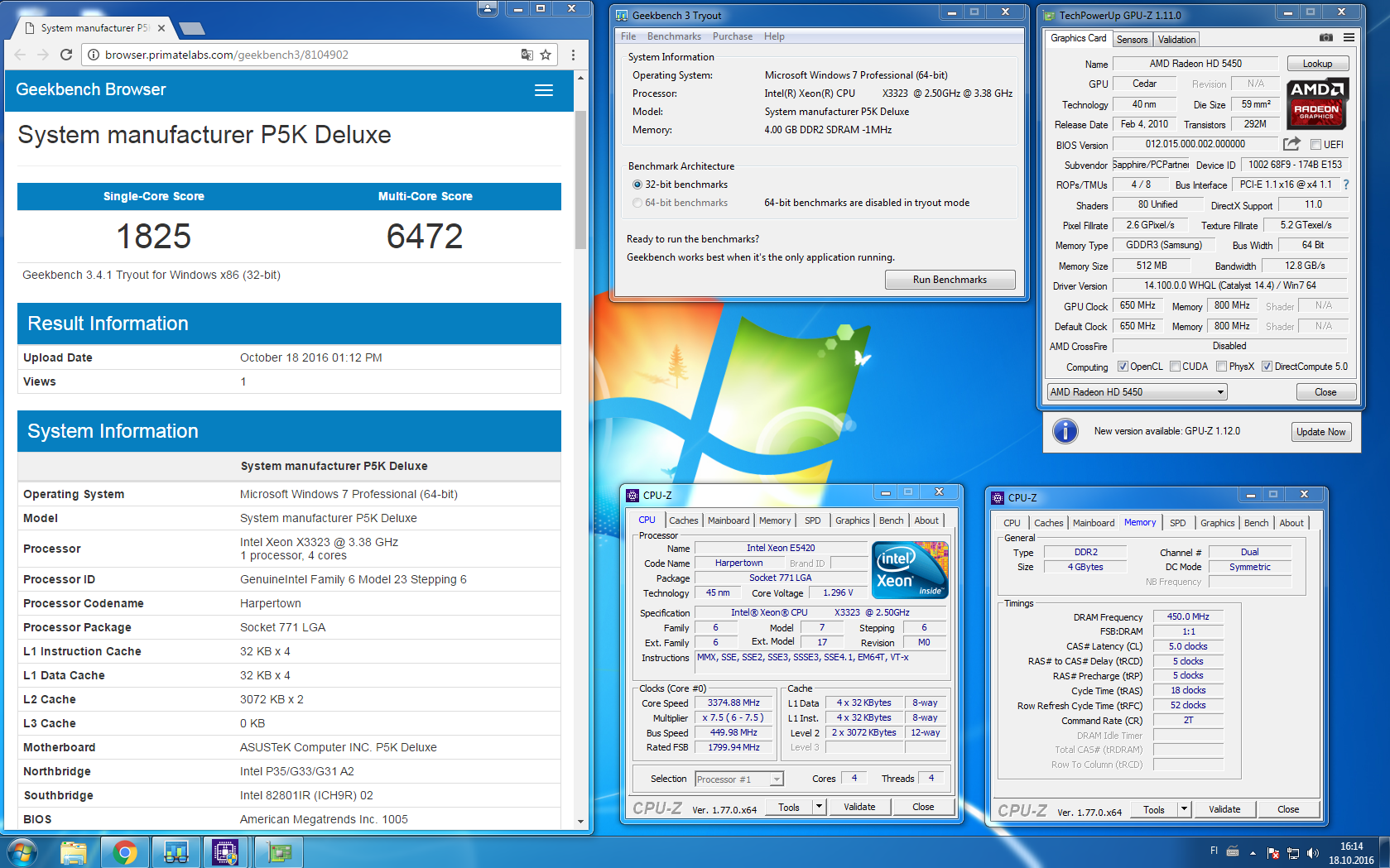
Task: Open the volume control in the tray
Action: [1312, 853]
